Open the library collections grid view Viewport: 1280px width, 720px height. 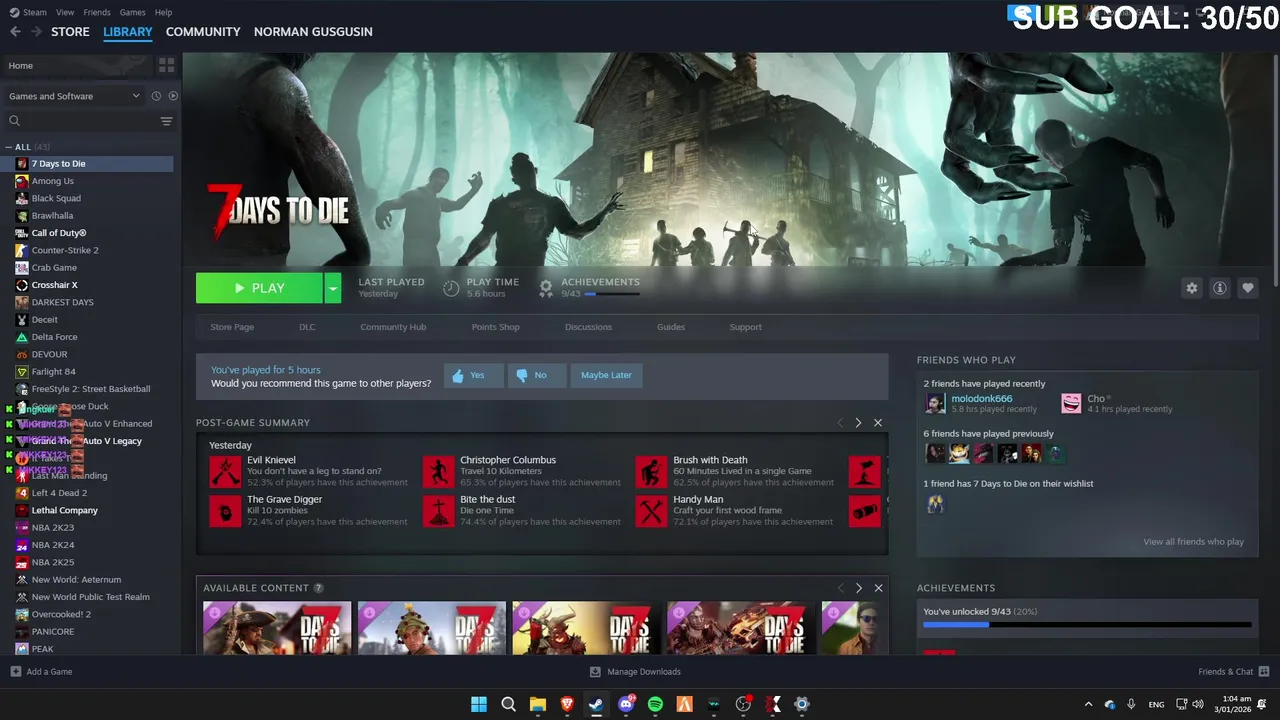[x=166, y=65]
